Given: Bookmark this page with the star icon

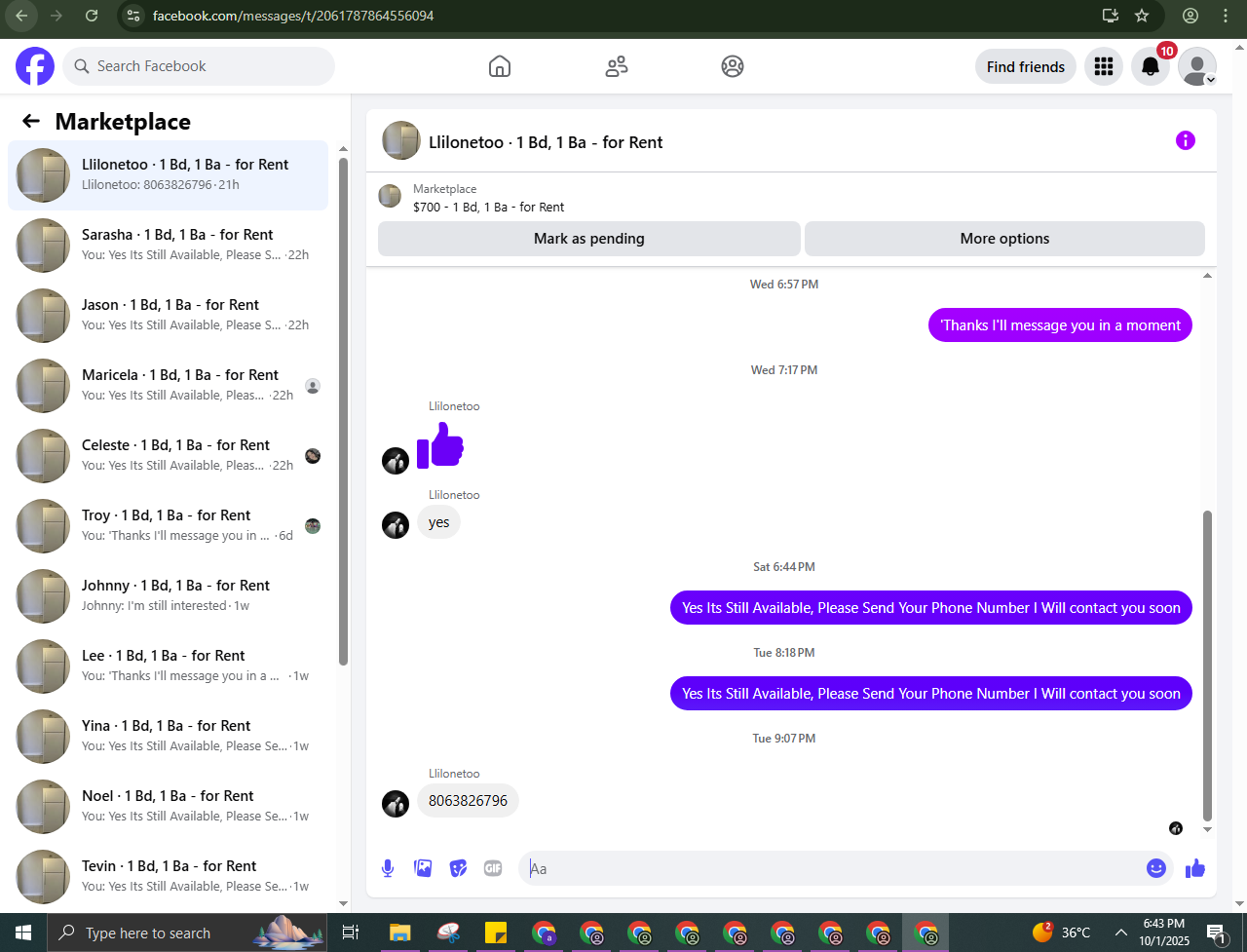Looking at the screenshot, I should coord(1142,16).
